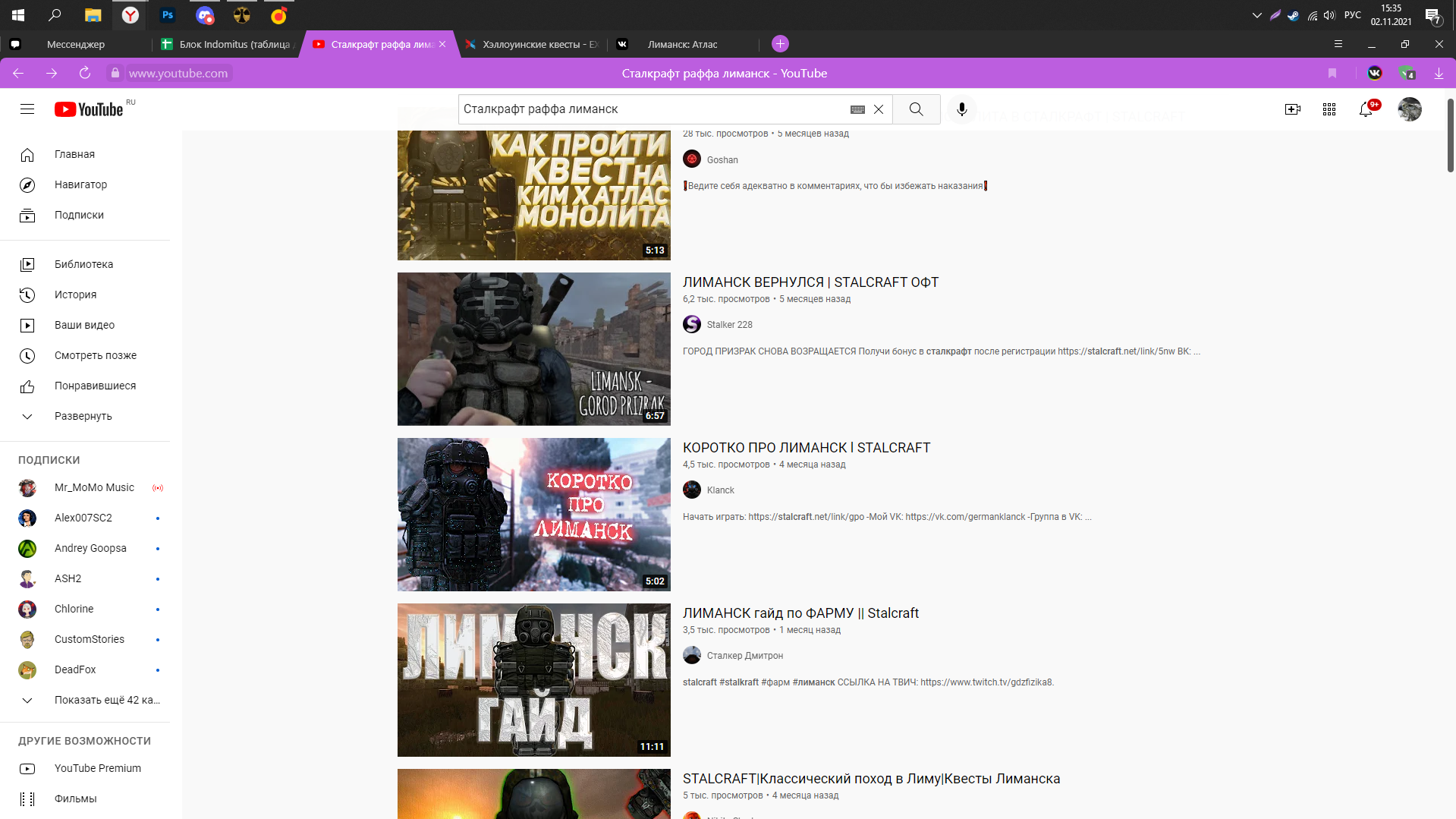
Task: Open ЛИМАНСК ВЕРНУЛСЯ video thumbnail
Action: [x=534, y=349]
